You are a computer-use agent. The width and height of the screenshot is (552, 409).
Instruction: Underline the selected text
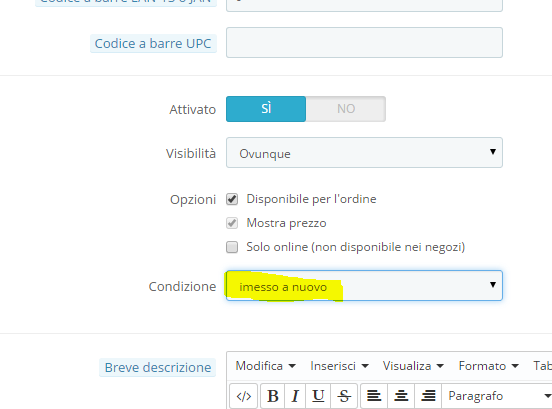tap(318, 396)
